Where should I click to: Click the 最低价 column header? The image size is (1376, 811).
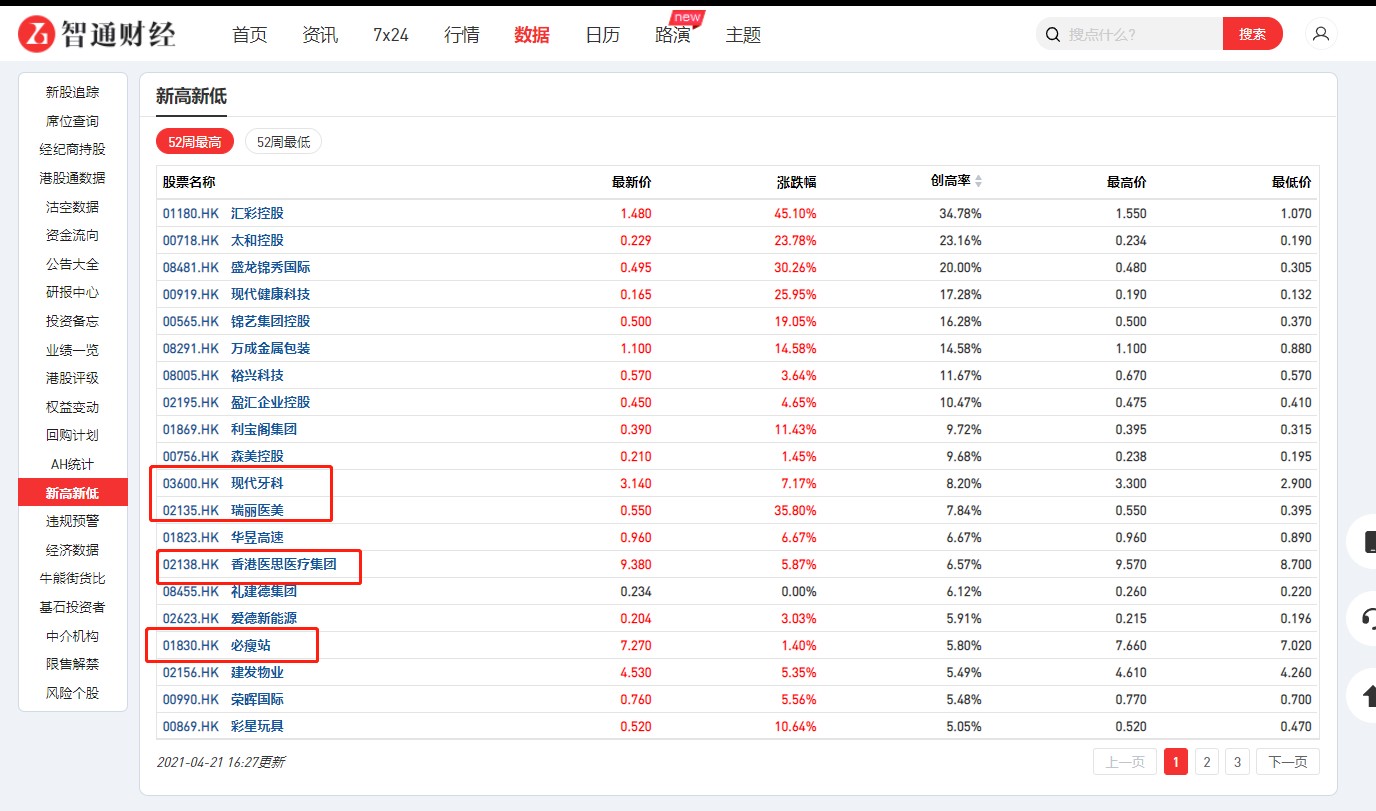(1292, 182)
